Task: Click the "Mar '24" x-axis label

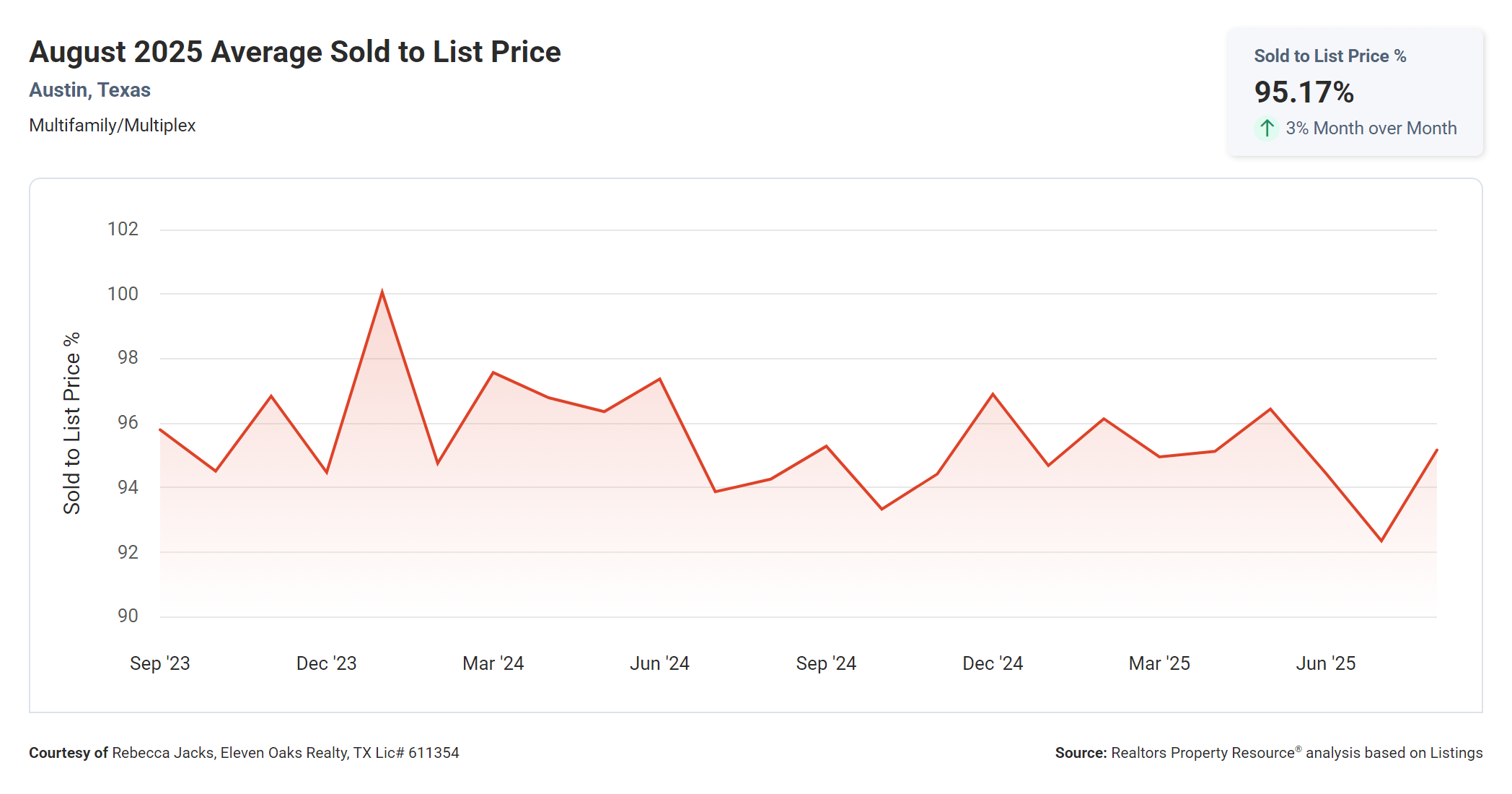Action: click(x=493, y=663)
